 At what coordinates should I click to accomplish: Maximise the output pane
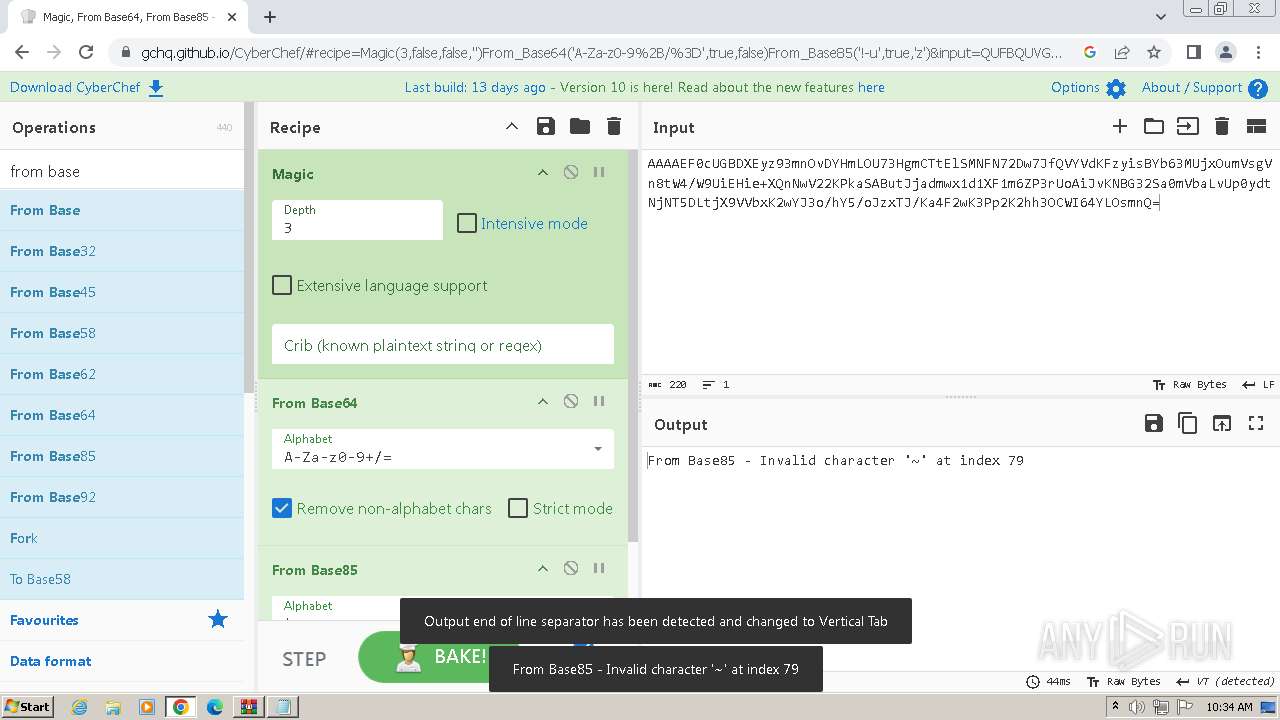click(1256, 423)
